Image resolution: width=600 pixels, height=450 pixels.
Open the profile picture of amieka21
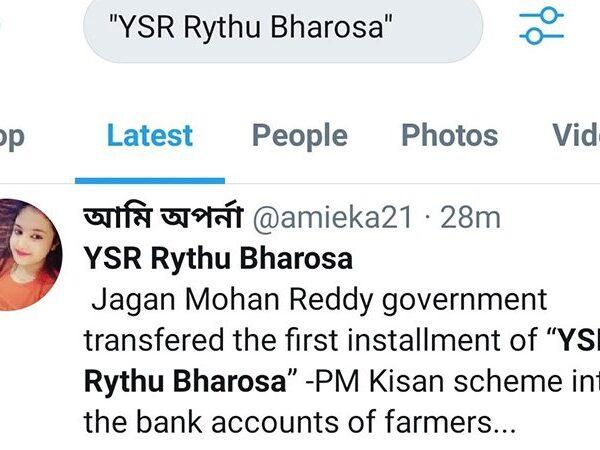point(30,254)
